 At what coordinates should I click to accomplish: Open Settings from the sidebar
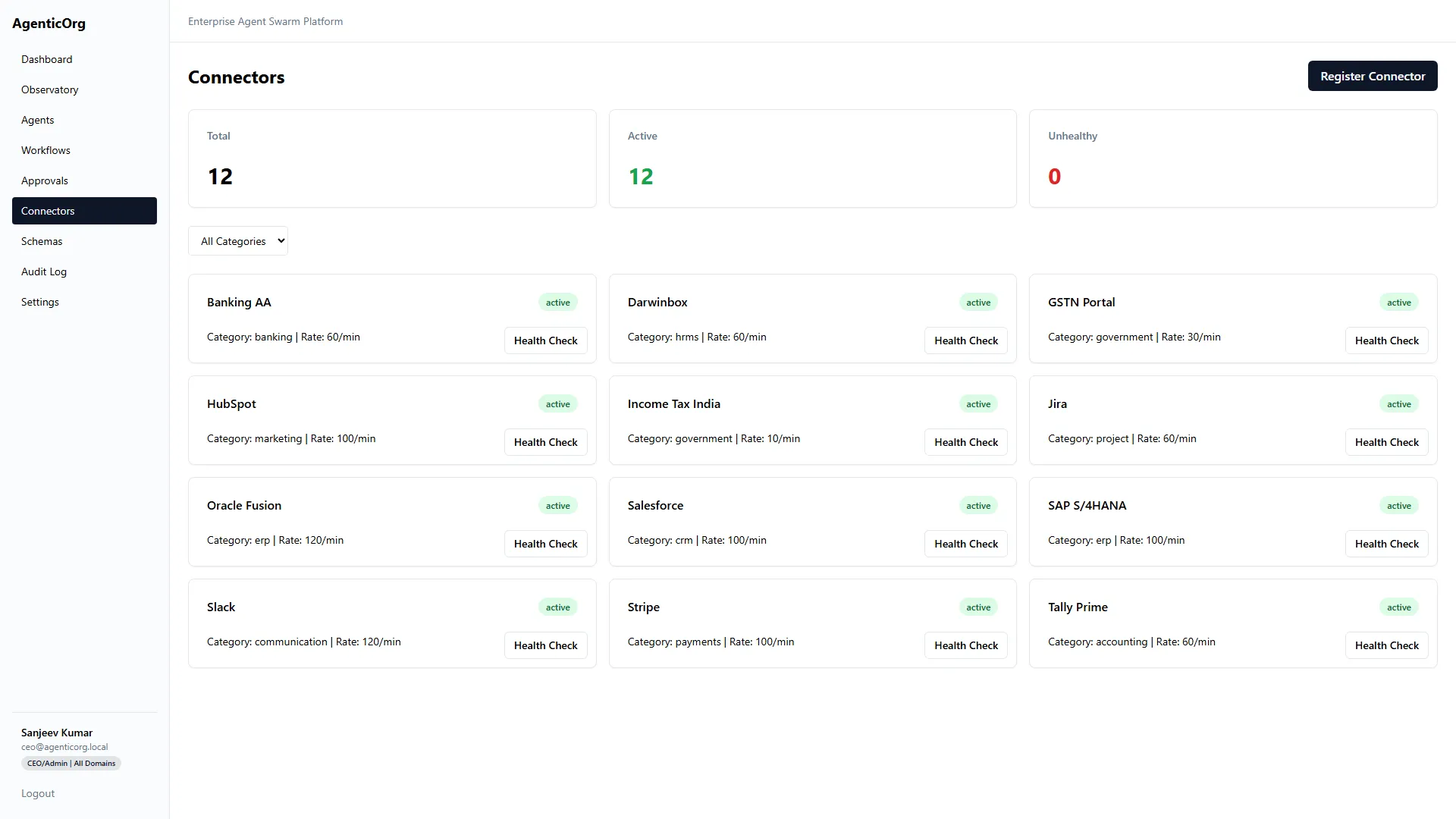(84, 302)
